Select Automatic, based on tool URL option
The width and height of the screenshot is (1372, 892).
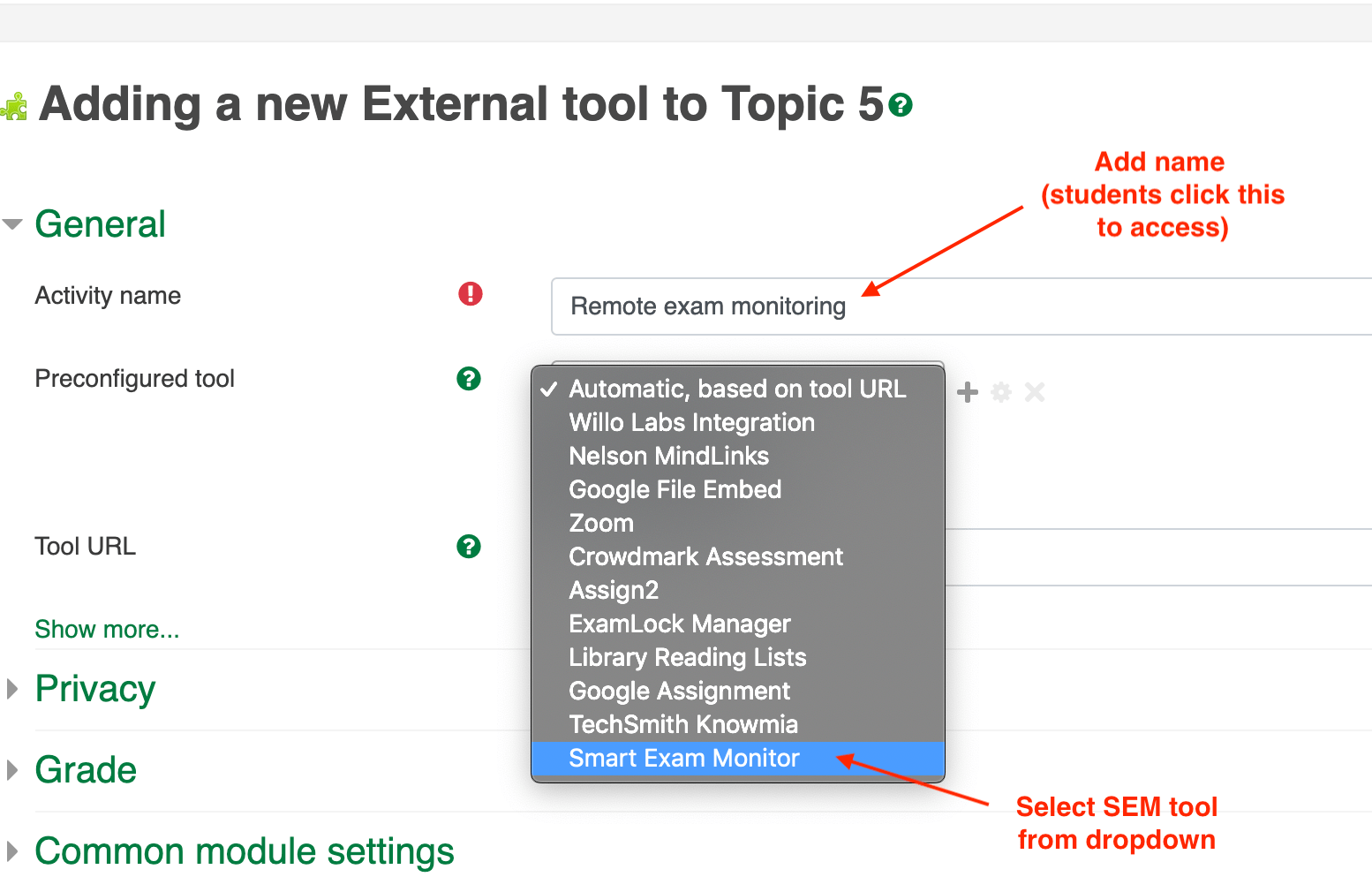(x=736, y=389)
